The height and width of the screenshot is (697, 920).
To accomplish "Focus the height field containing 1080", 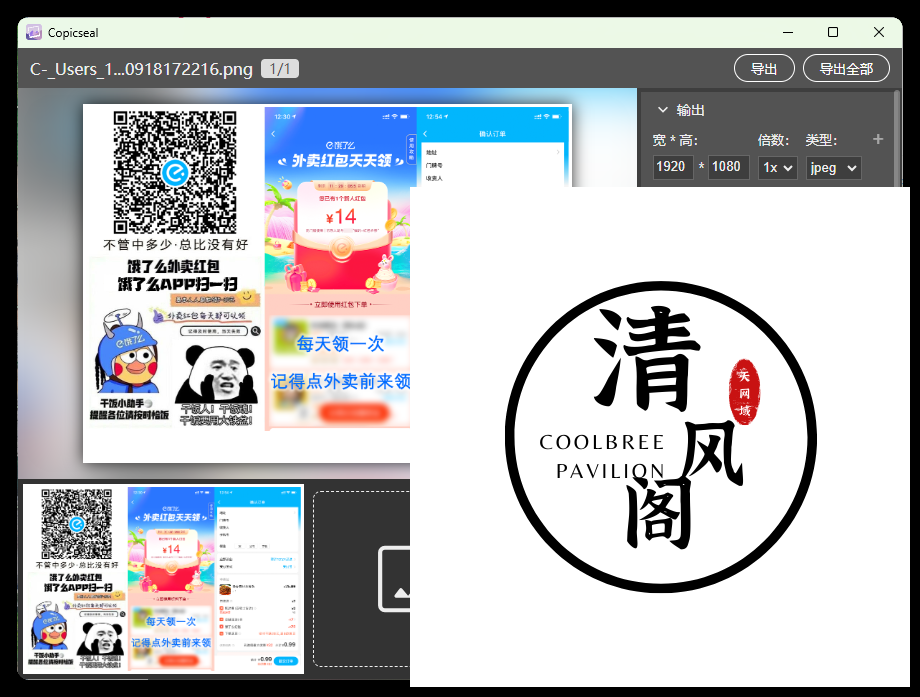I will pos(728,167).
